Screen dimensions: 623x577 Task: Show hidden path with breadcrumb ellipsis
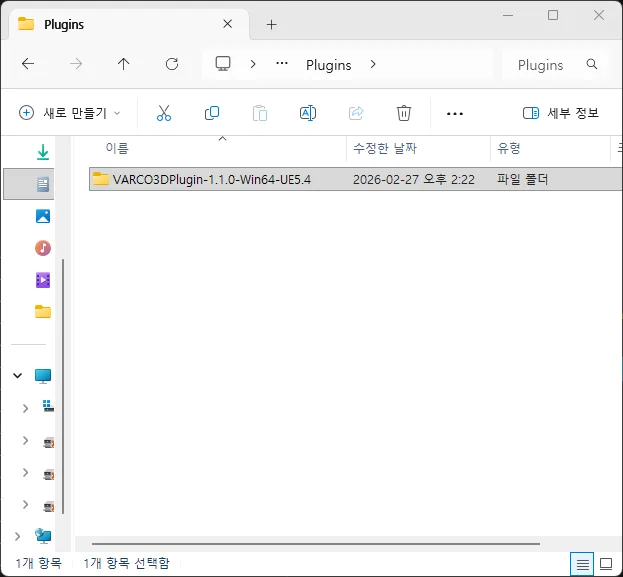[x=282, y=64]
